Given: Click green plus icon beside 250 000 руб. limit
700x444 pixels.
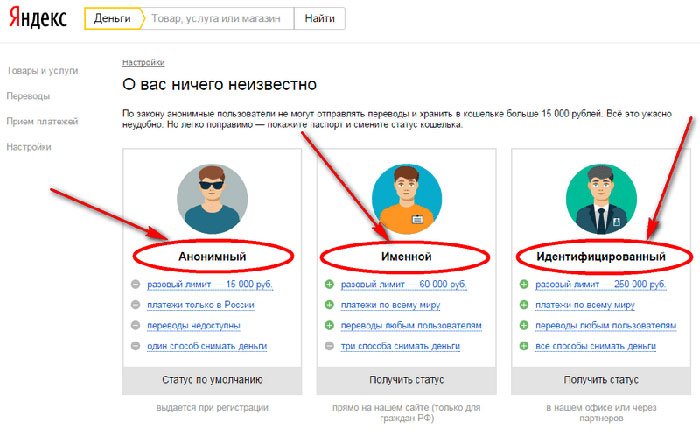Looking at the screenshot, I should (524, 284).
